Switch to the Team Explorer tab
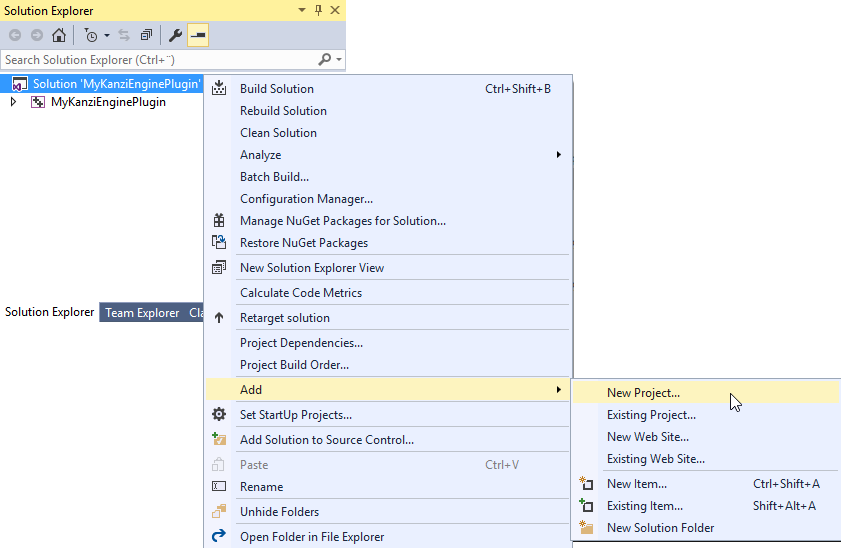 coord(142,313)
